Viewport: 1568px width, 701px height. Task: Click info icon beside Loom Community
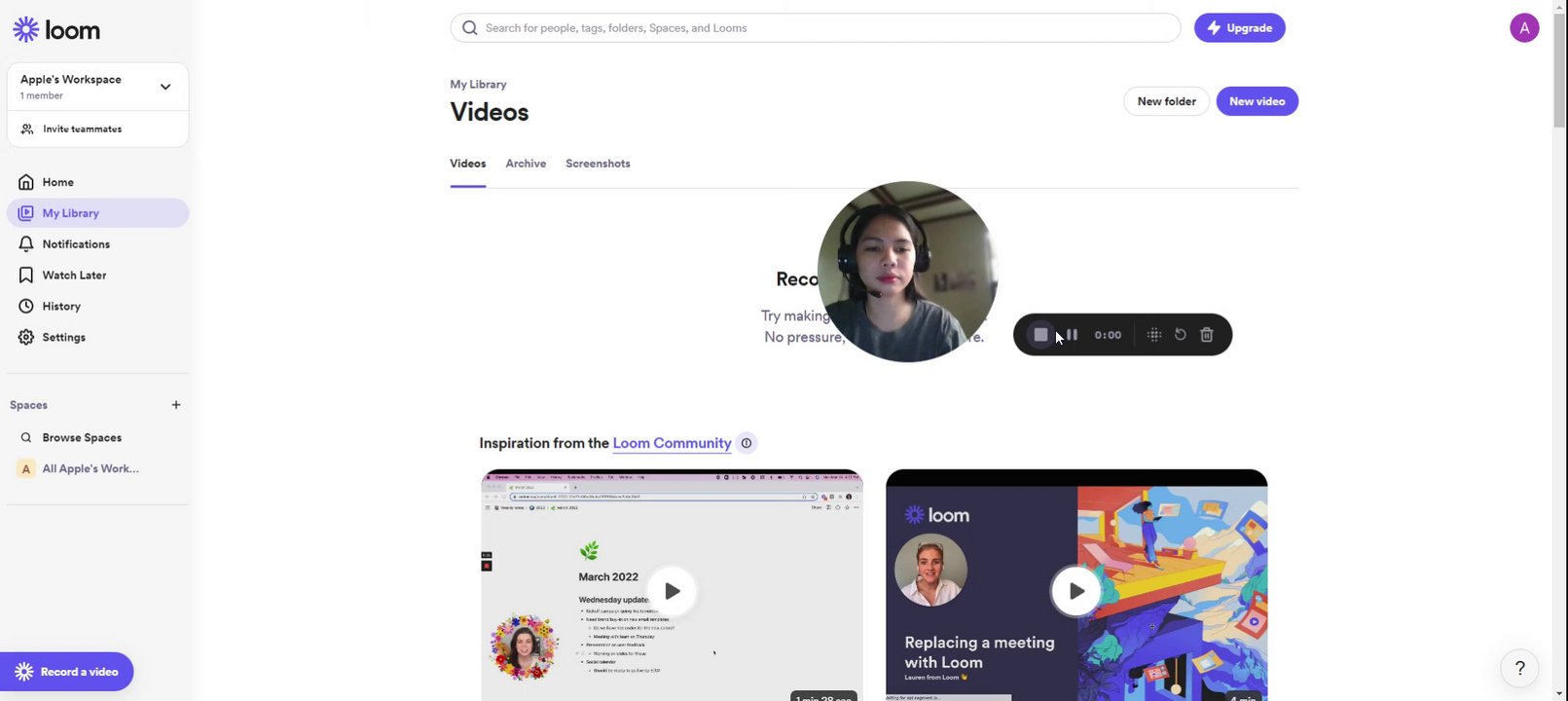747,443
